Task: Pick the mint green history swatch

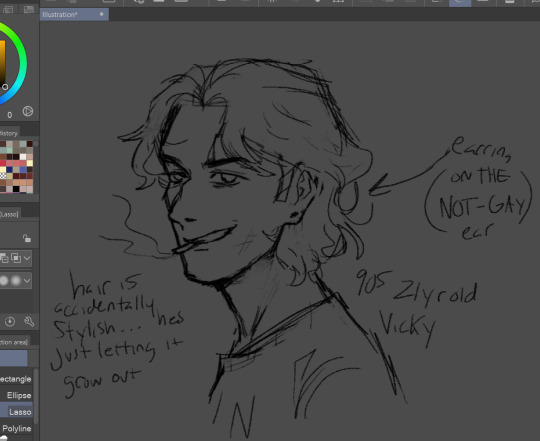Action: pyautogui.click(x=9, y=150)
